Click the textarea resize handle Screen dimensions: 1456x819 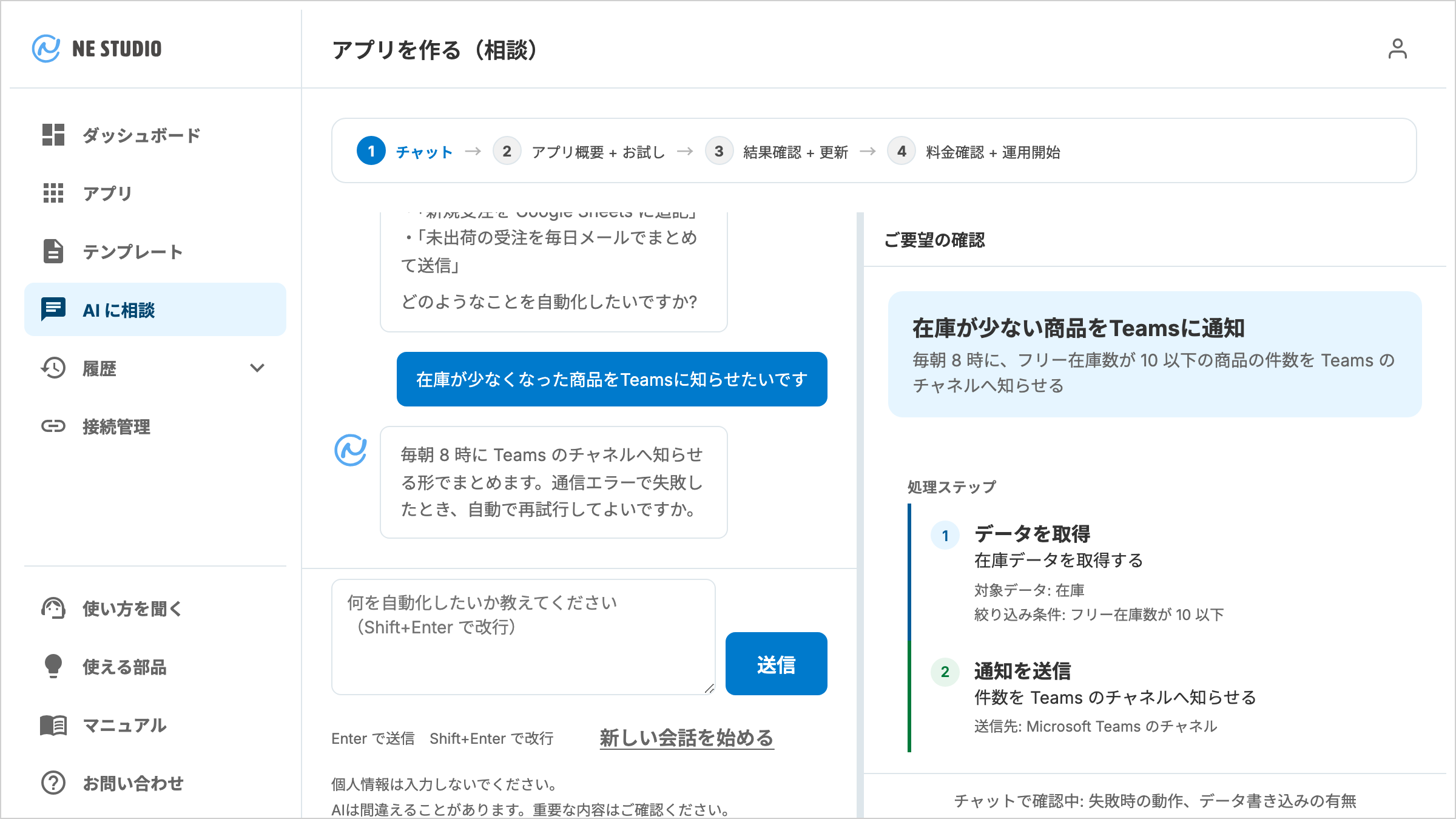709,689
